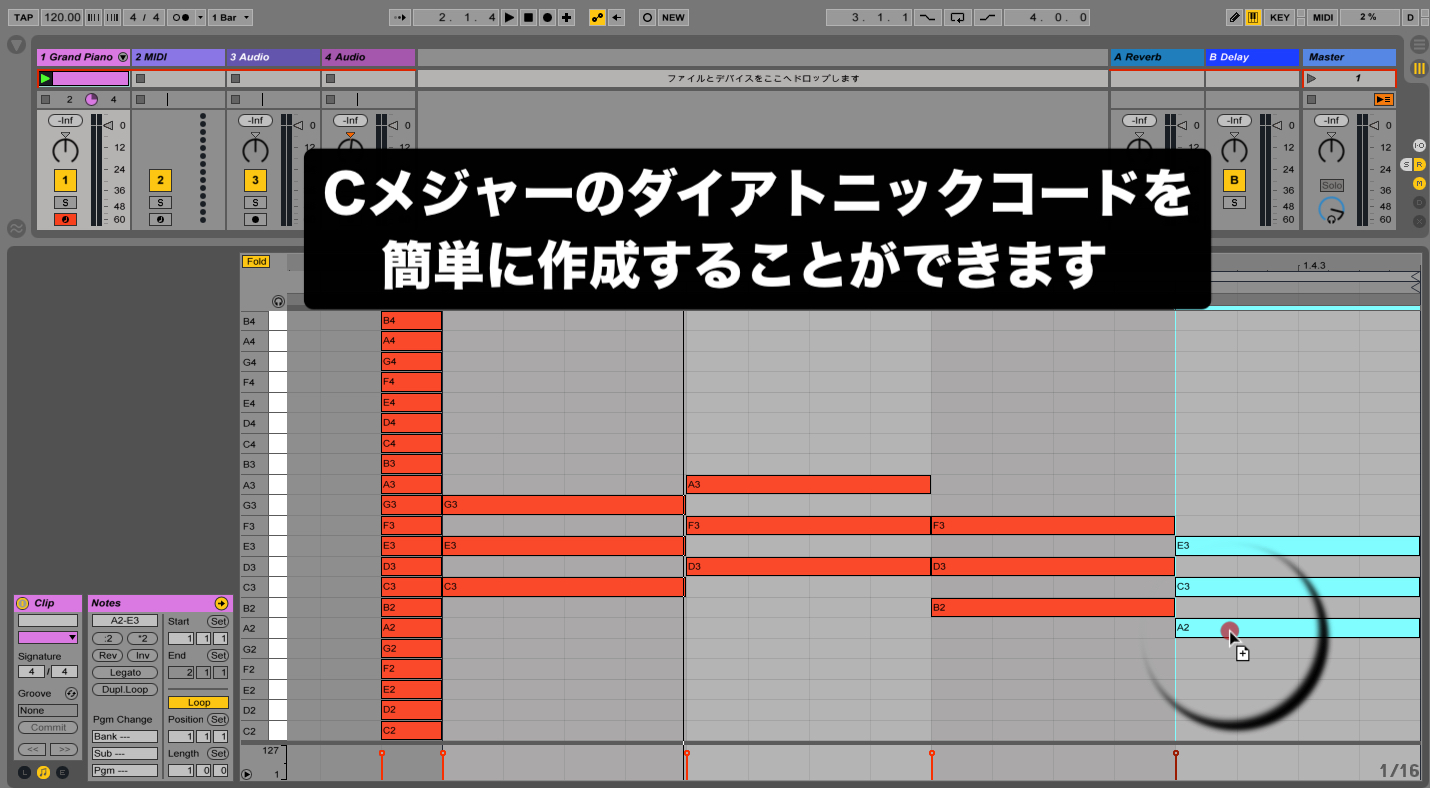Show the browser with the triangle icon
This screenshot has width=1430, height=788.
[16, 45]
